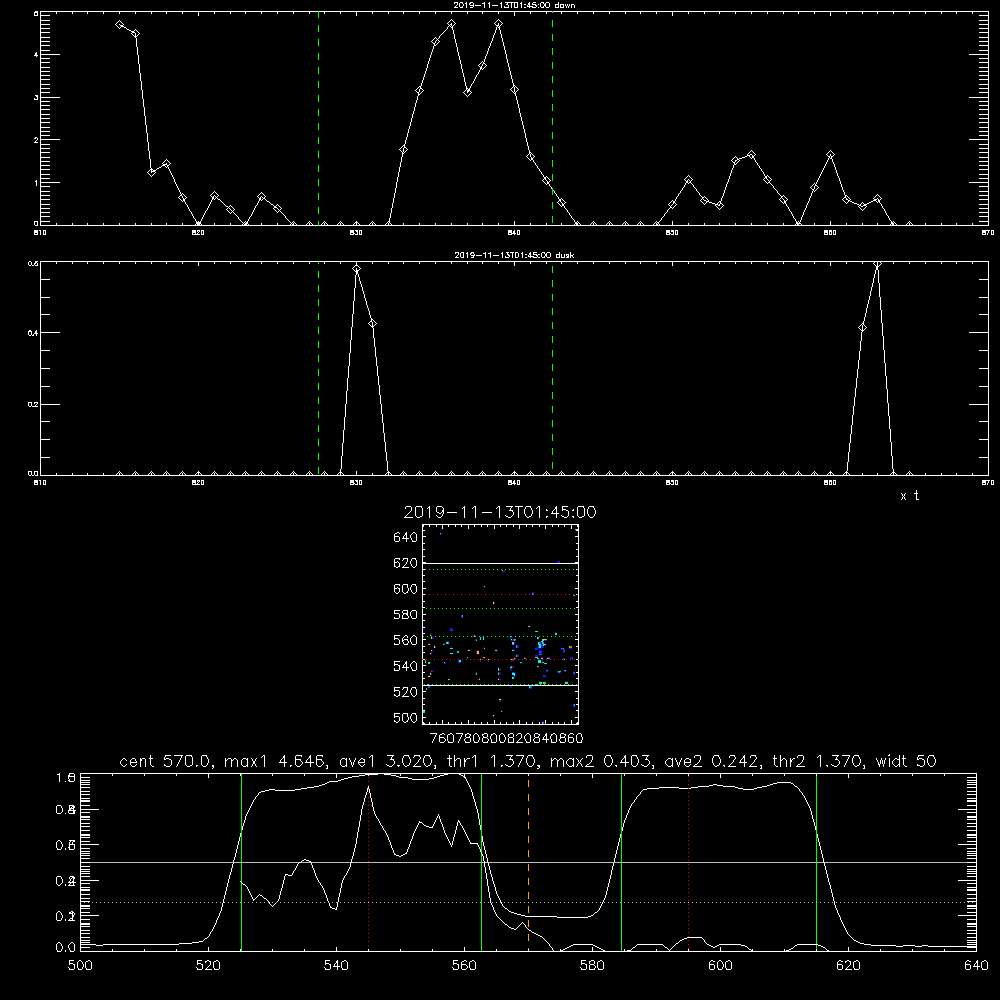Click x-axis label 500 of bottom plot

point(80,966)
